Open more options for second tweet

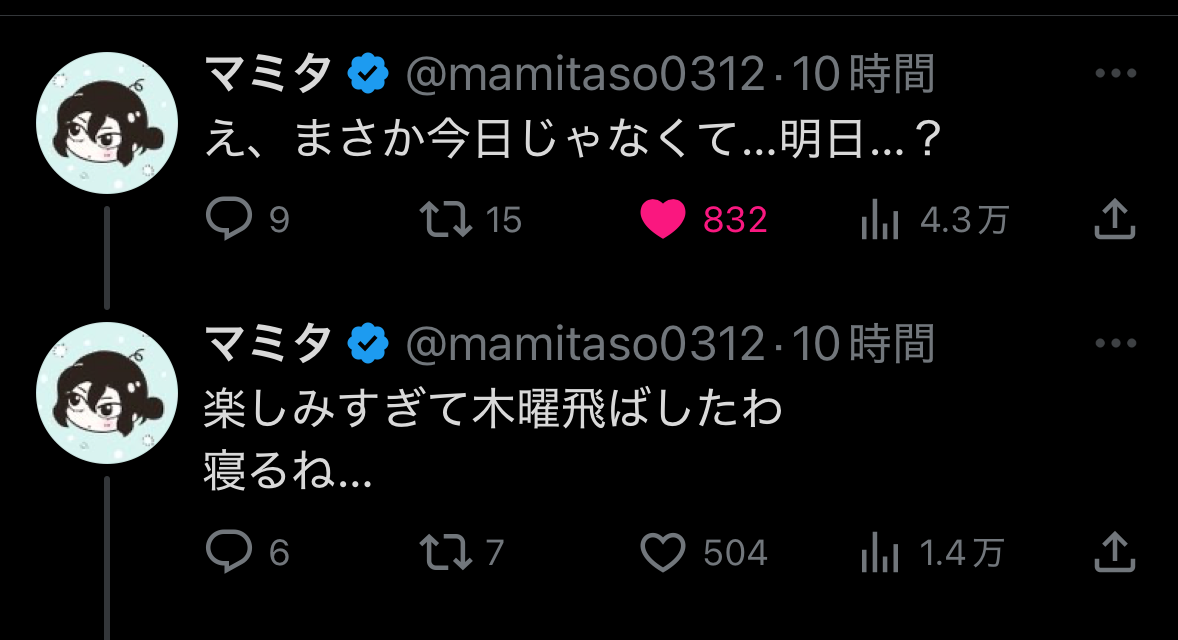[1116, 344]
